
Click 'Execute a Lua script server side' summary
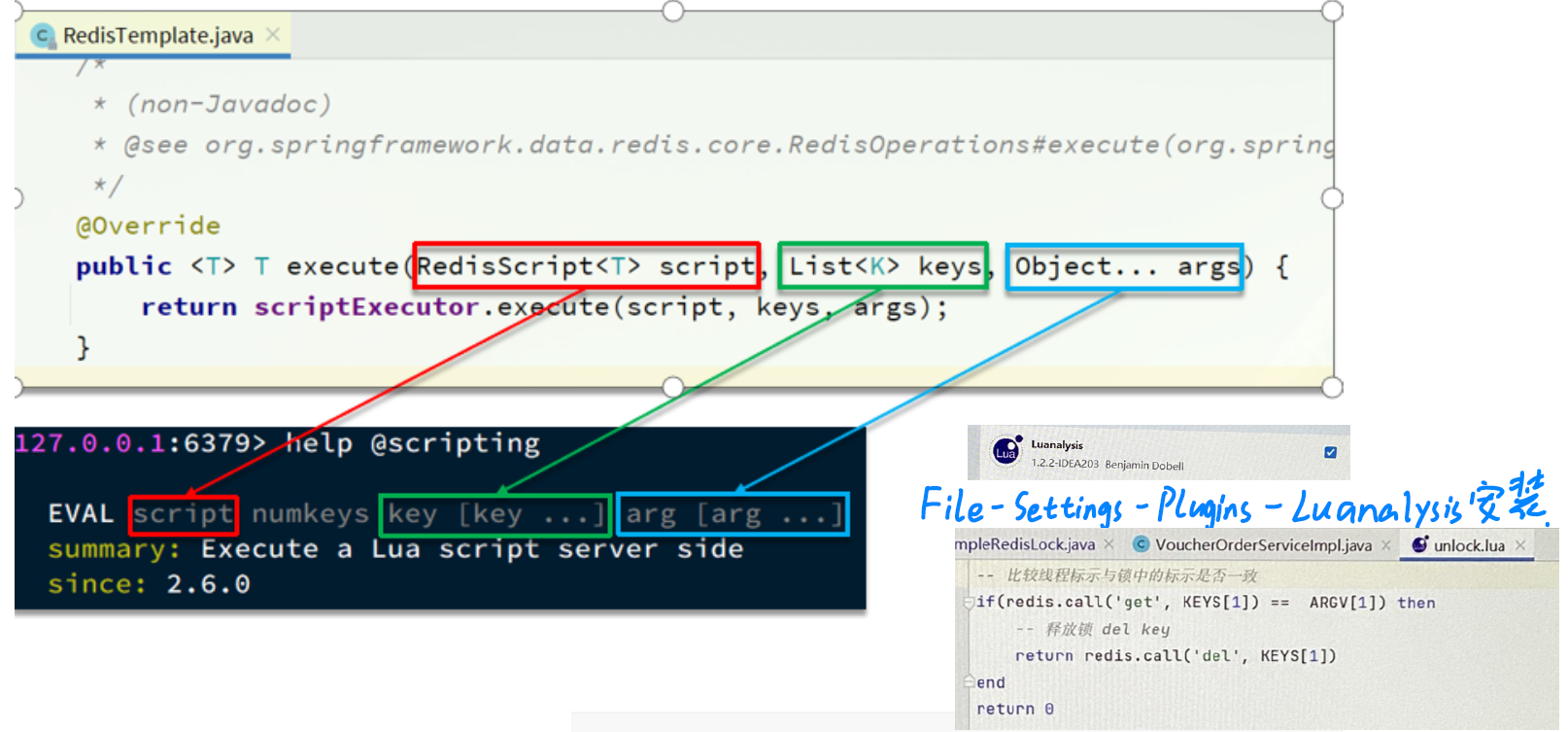coord(472,549)
